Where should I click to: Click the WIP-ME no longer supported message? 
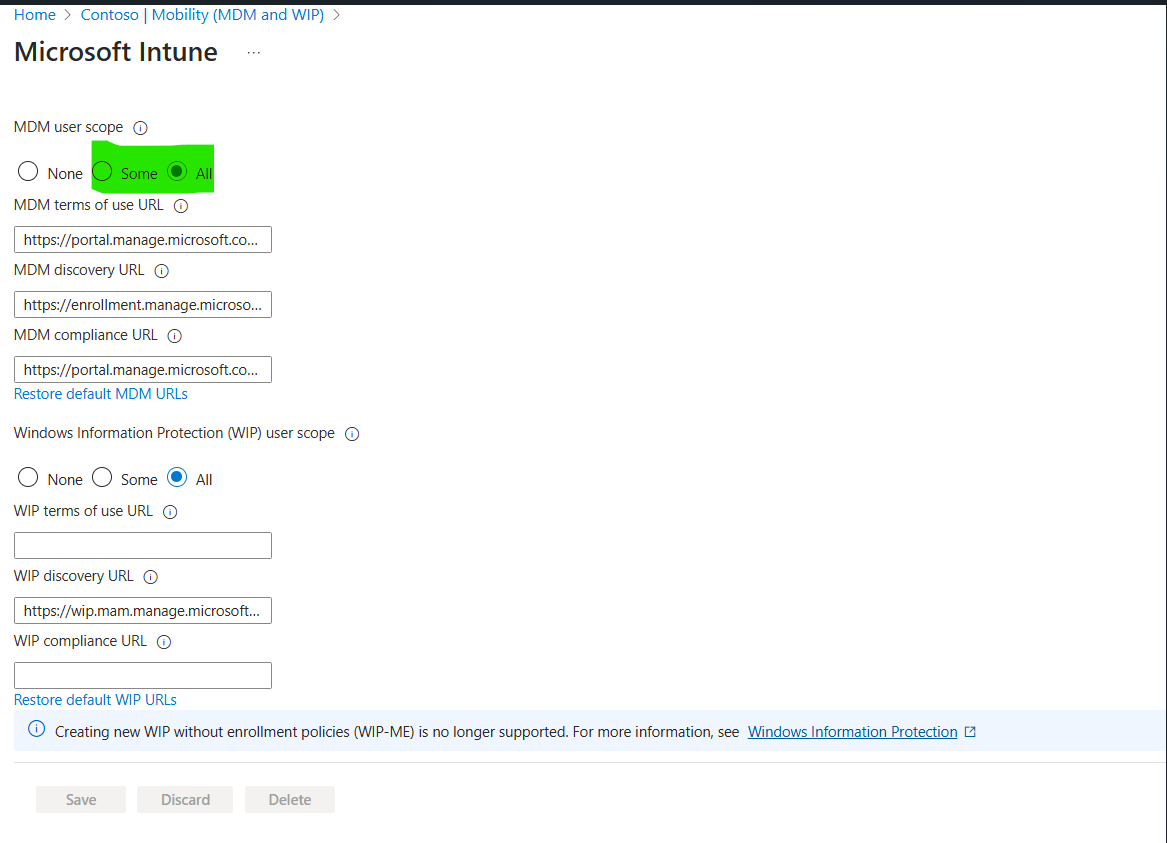click(x=397, y=732)
